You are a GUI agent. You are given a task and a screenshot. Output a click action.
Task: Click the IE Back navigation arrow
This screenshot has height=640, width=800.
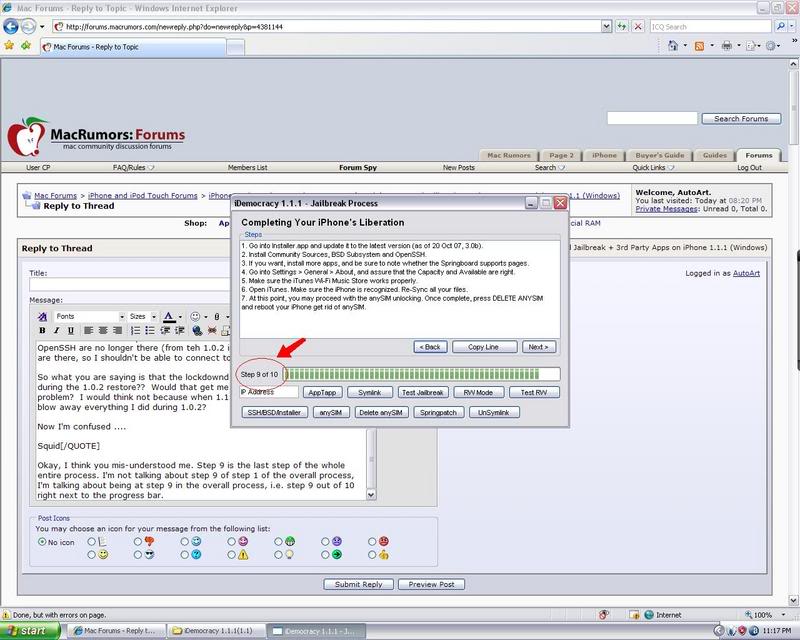point(10,26)
